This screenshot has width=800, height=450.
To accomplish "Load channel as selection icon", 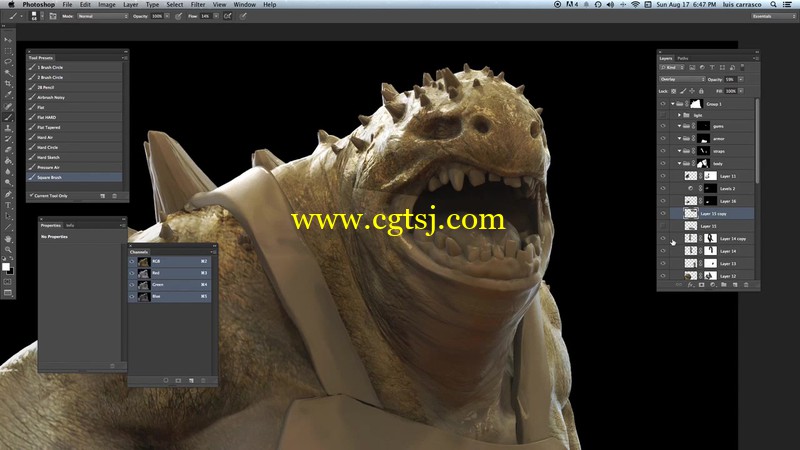I will (165, 380).
